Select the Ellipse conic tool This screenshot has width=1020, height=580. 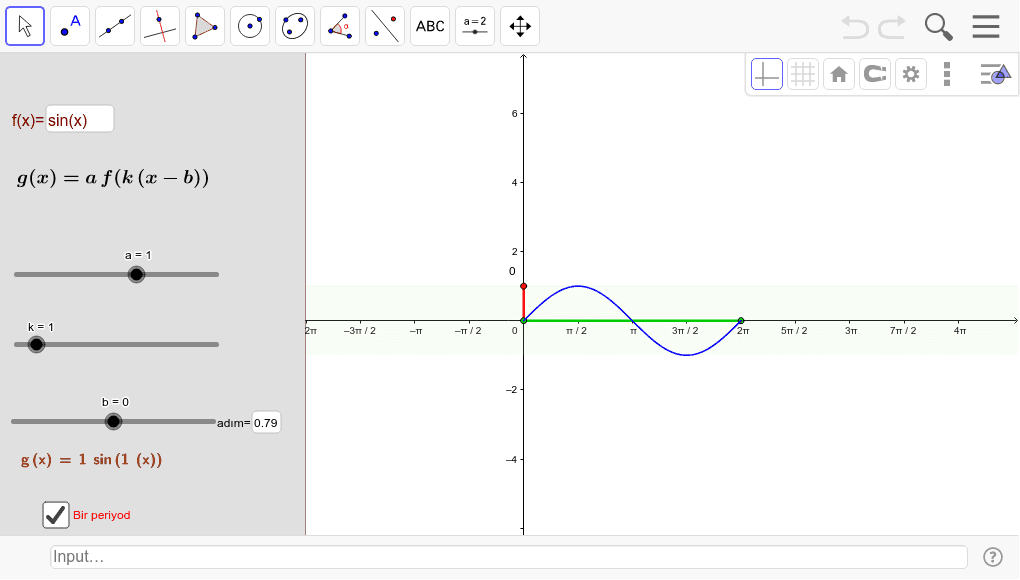click(295, 26)
